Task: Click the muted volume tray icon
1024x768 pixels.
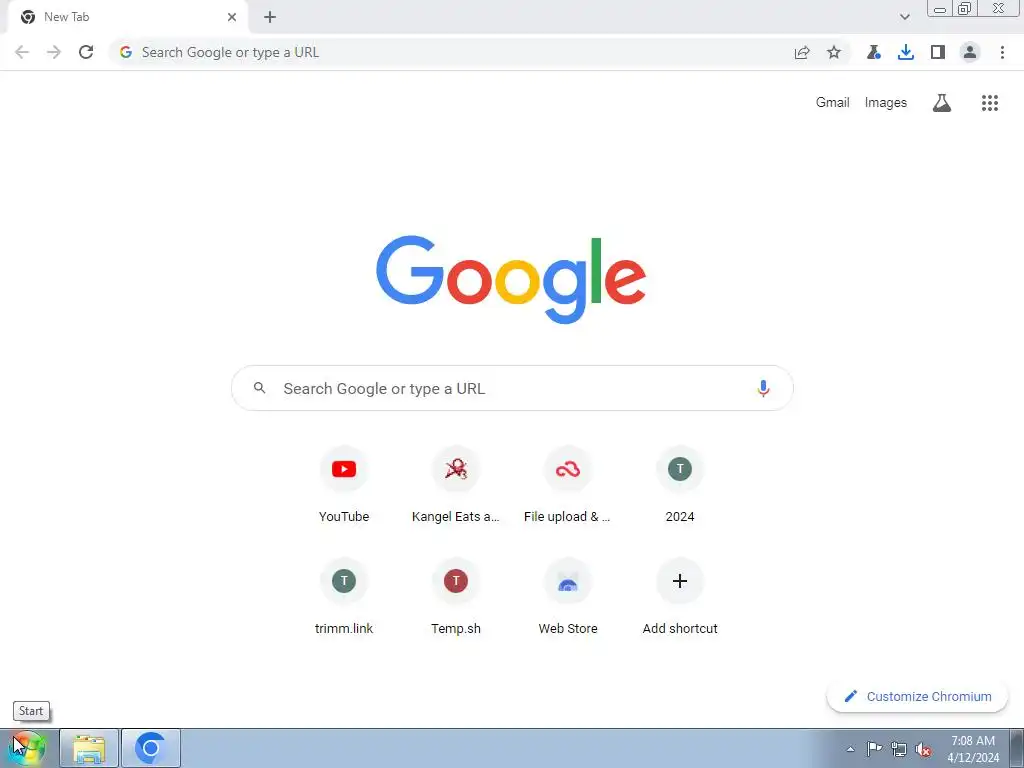Action: pyautogui.click(x=923, y=749)
